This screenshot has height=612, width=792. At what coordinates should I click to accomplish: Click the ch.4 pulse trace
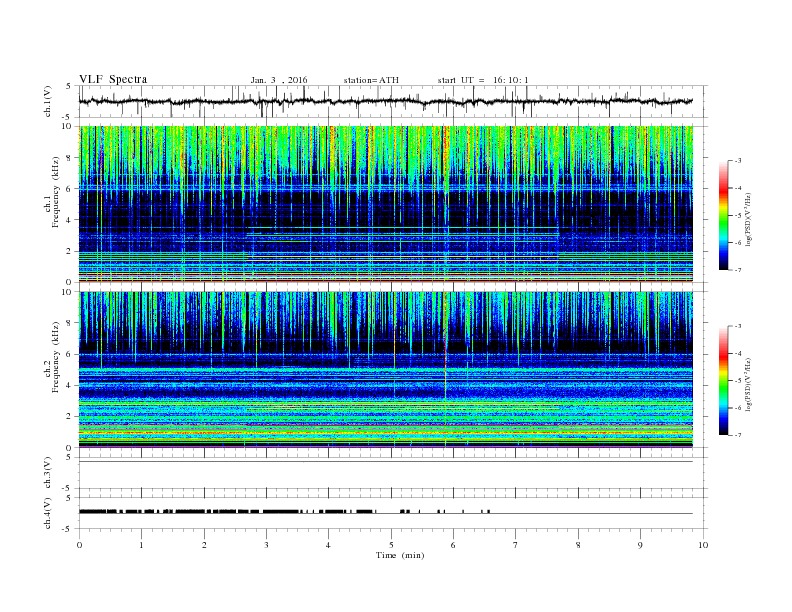click(x=385, y=512)
